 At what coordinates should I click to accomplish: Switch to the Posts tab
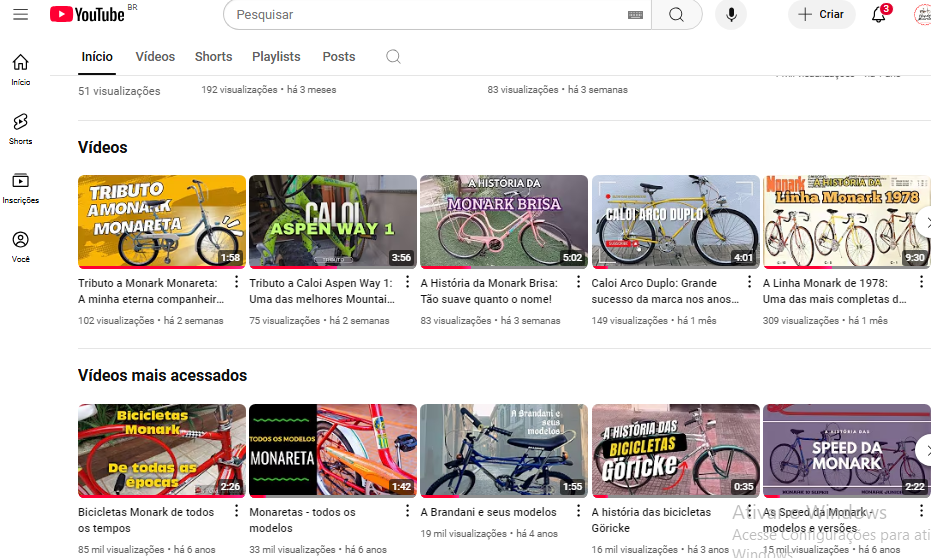click(338, 56)
